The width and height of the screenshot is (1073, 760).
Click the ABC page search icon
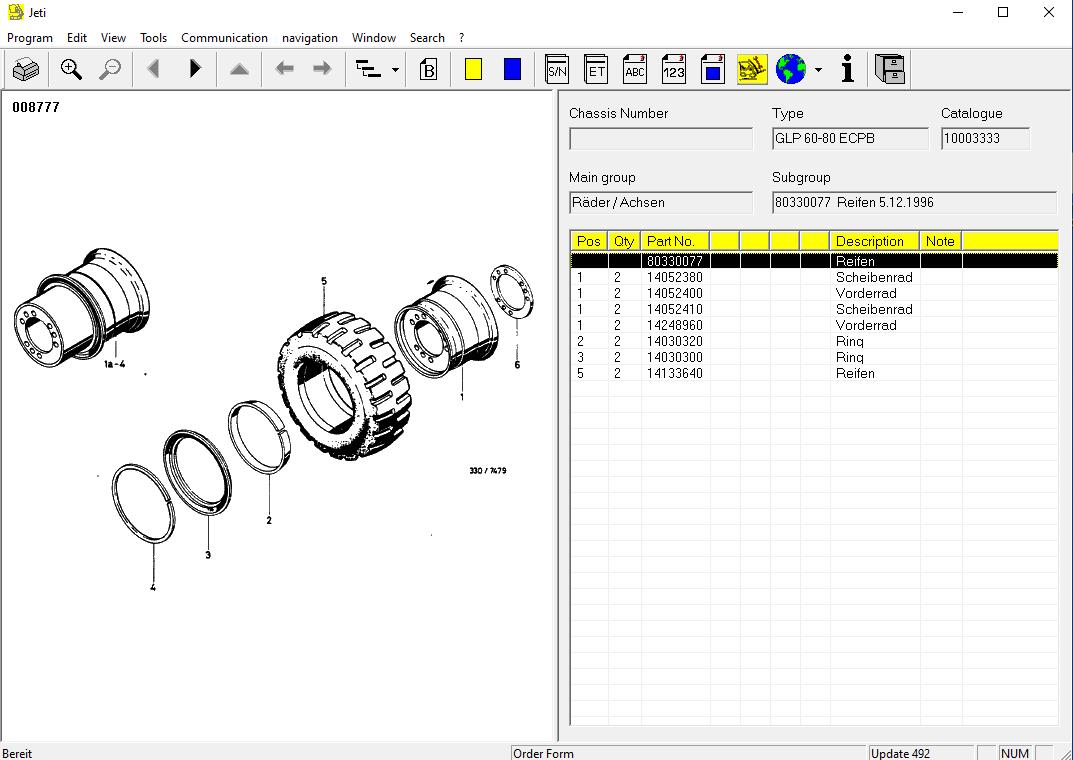click(x=635, y=69)
